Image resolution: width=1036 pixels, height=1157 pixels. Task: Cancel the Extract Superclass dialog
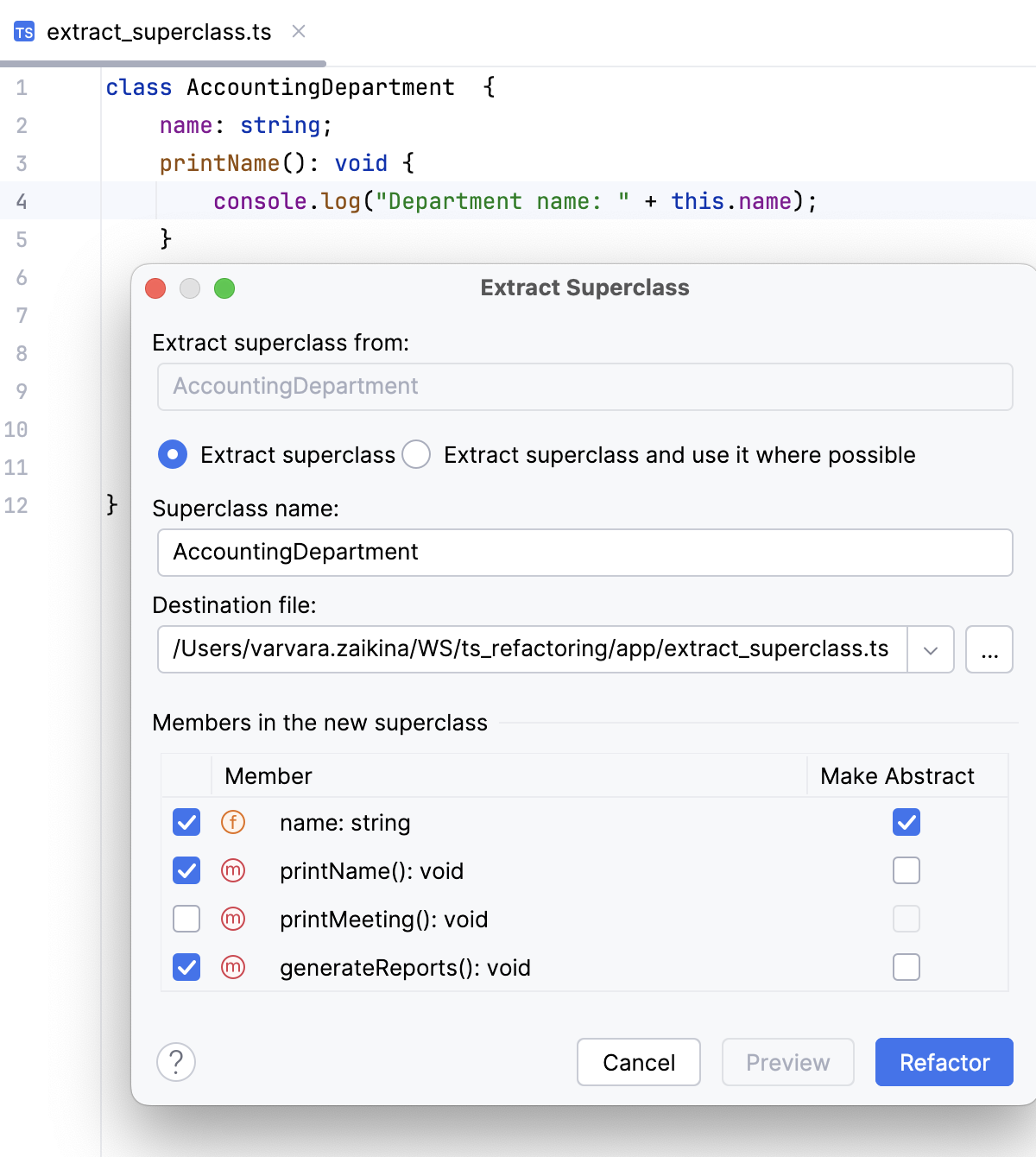point(638,1062)
